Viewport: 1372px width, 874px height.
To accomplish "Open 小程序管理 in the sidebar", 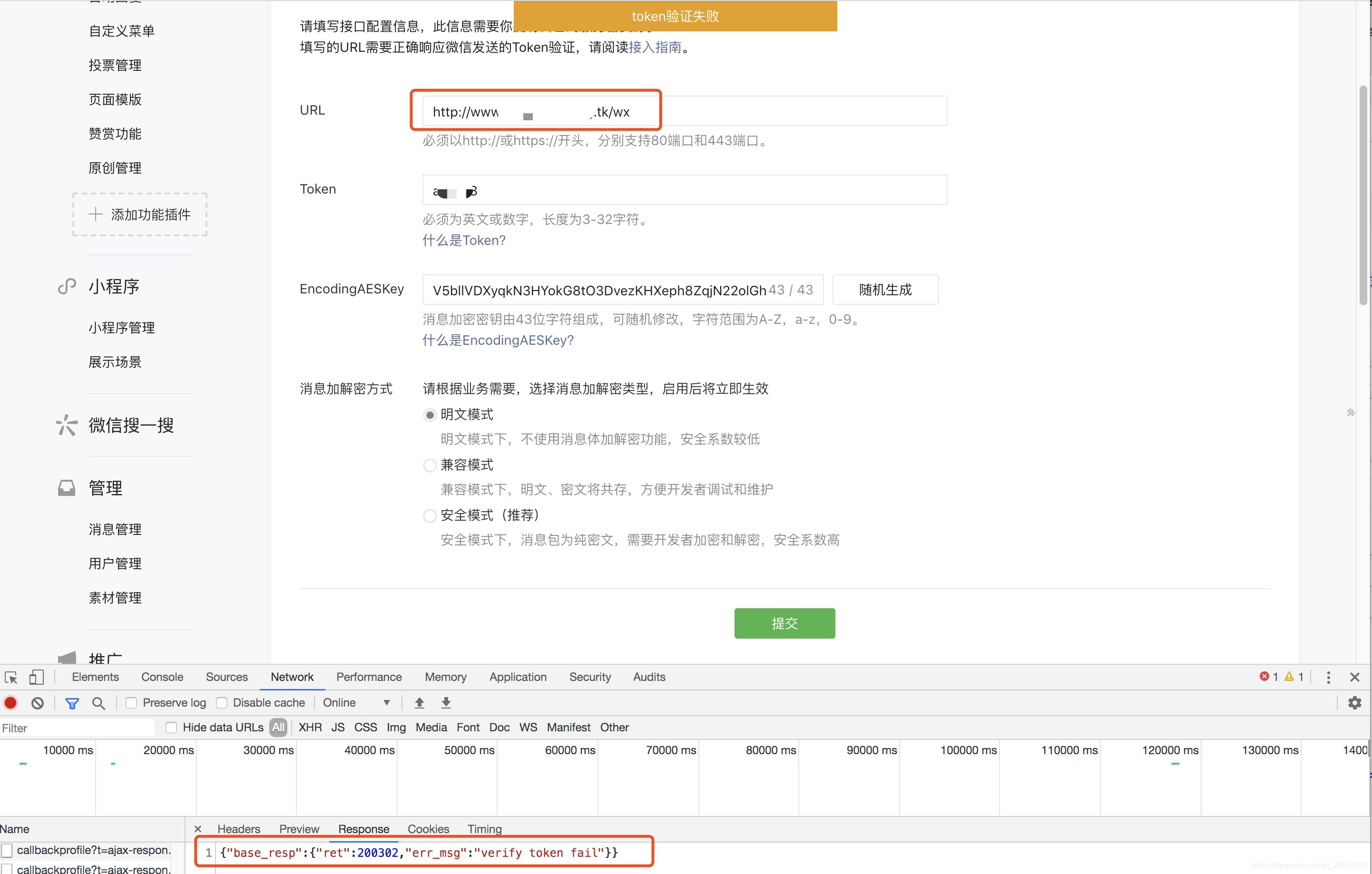I will (121, 328).
